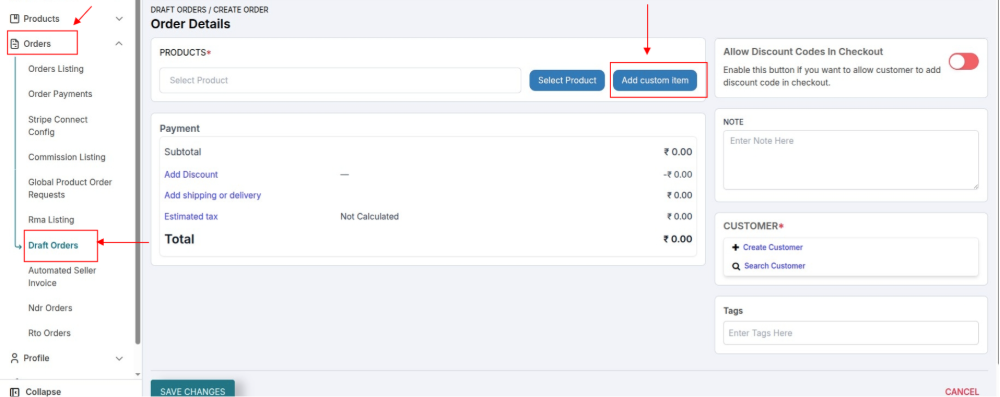Click the Collapse sidebar panel icon
The width and height of the screenshot is (1000, 397).
[x=15, y=392]
